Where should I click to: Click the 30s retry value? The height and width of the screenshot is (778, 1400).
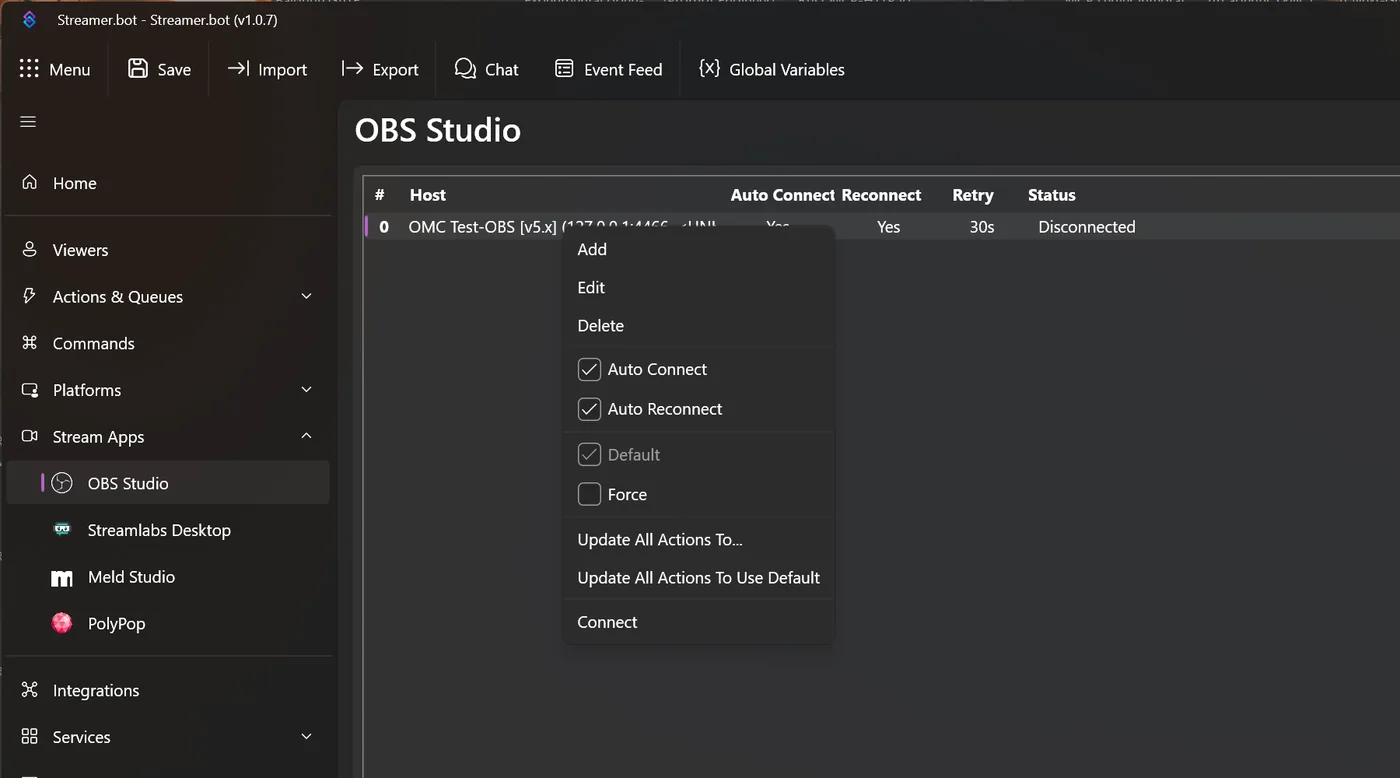pyautogui.click(x=982, y=227)
